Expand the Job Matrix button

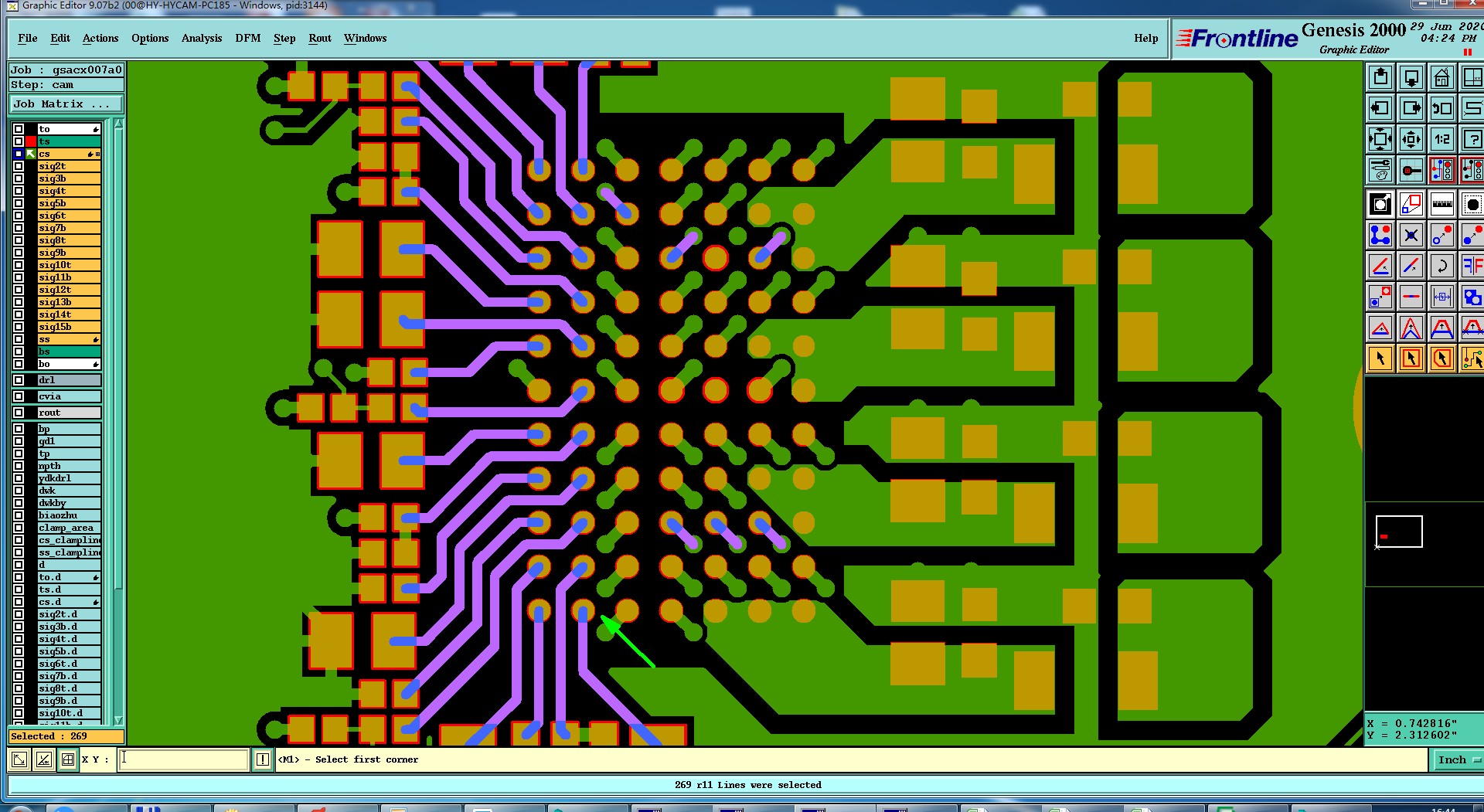point(66,104)
